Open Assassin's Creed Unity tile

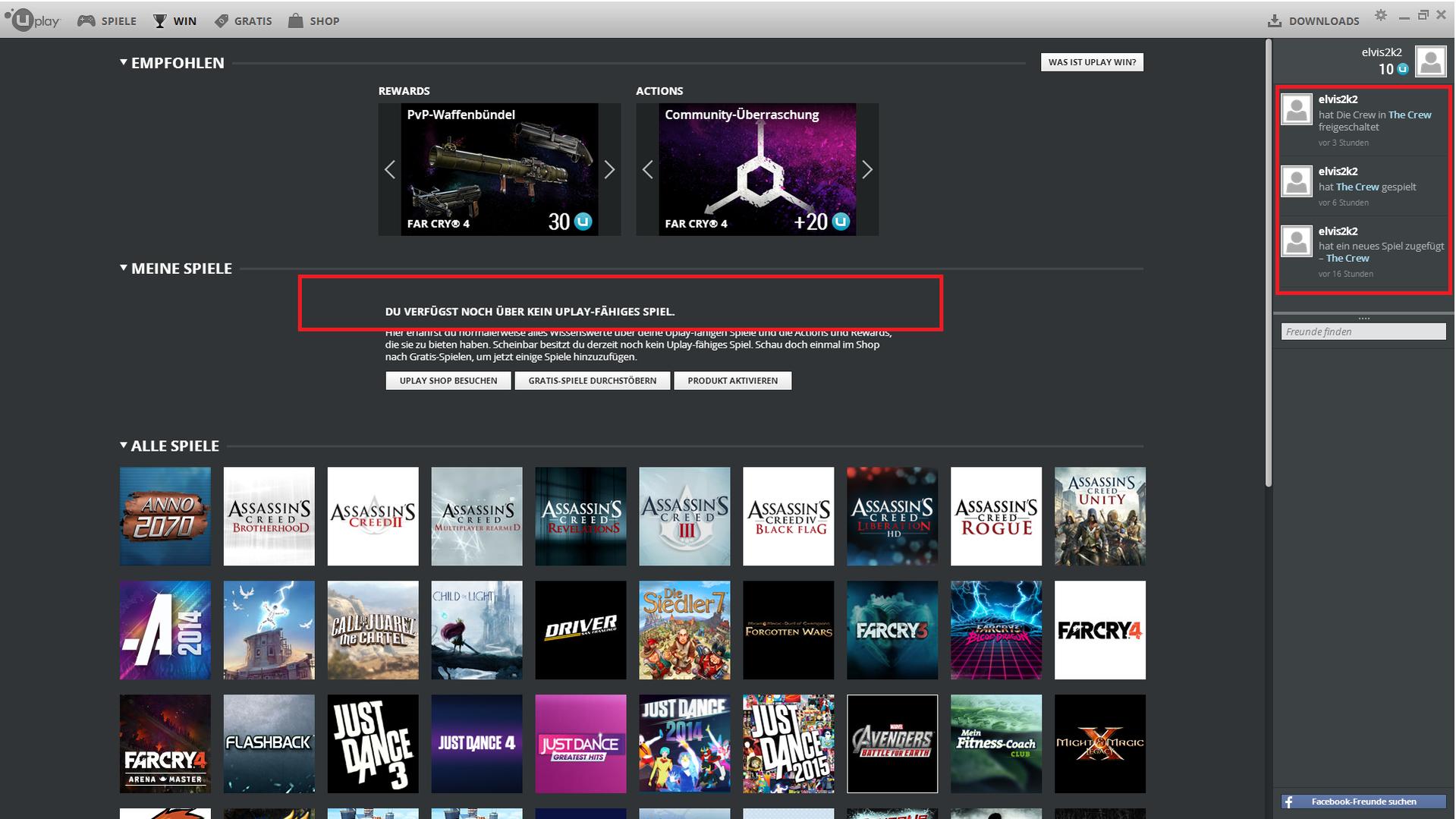1100,516
